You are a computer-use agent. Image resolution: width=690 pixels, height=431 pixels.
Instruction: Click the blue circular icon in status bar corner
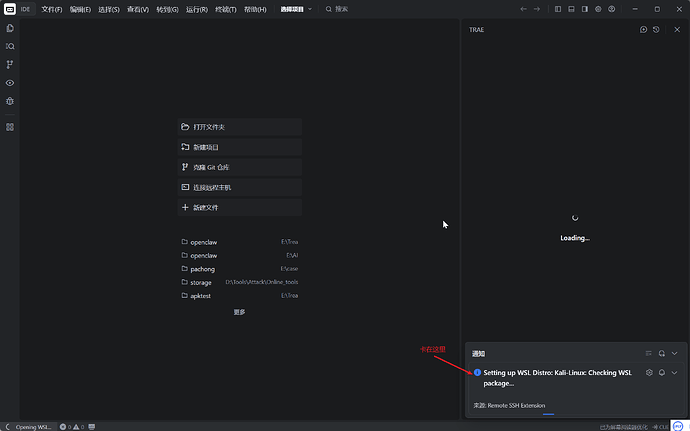678,426
